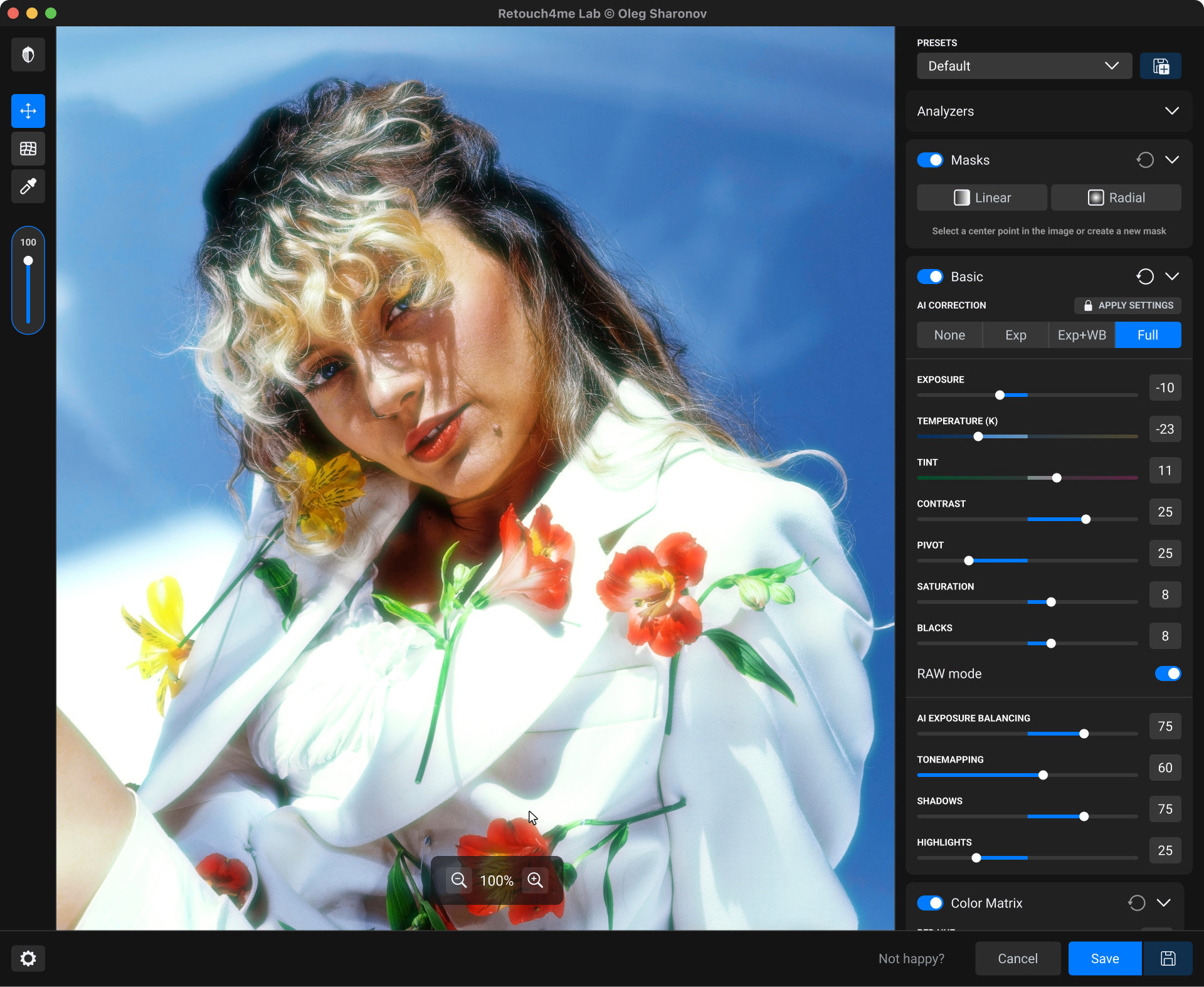Create a Radial mask
The image size is (1204, 987).
(x=1116, y=198)
